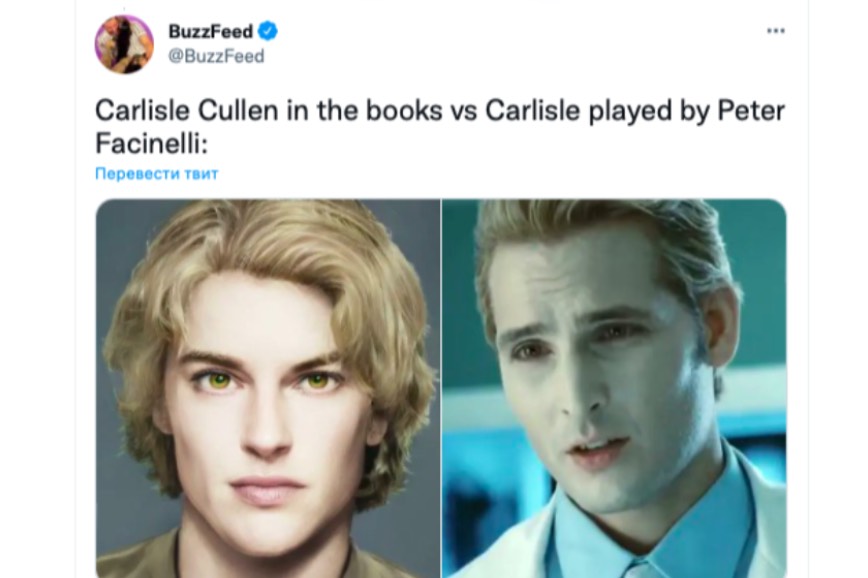Click the word "vs" in tweet text
Viewport: 868px width, 578px height.
(x=464, y=112)
